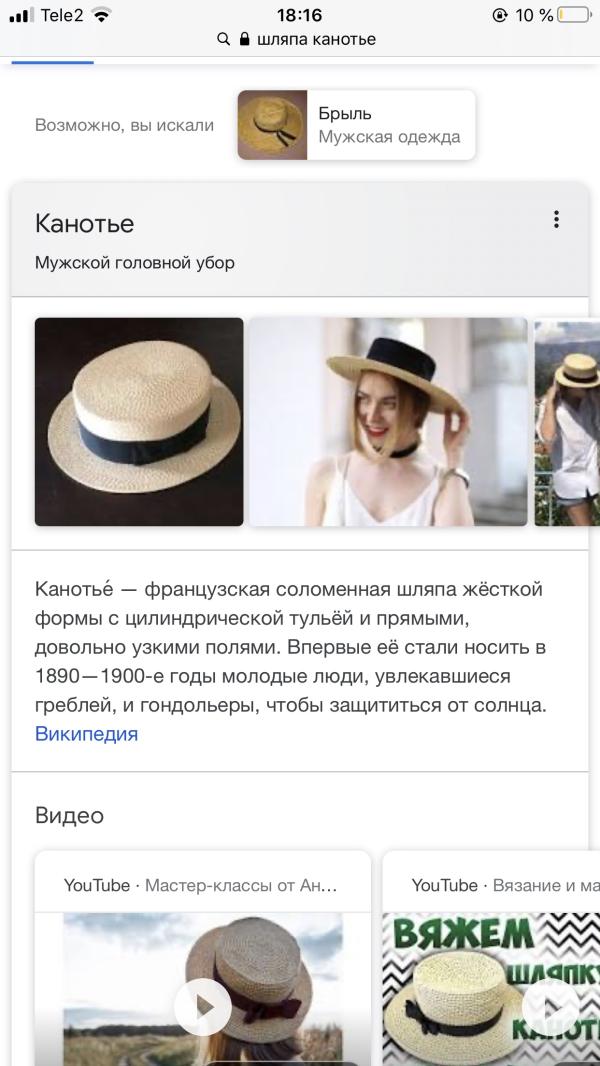Tap the search magnifier icon in address bar
The height and width of the screenshot is (1066, 600).
click(224, 39)
